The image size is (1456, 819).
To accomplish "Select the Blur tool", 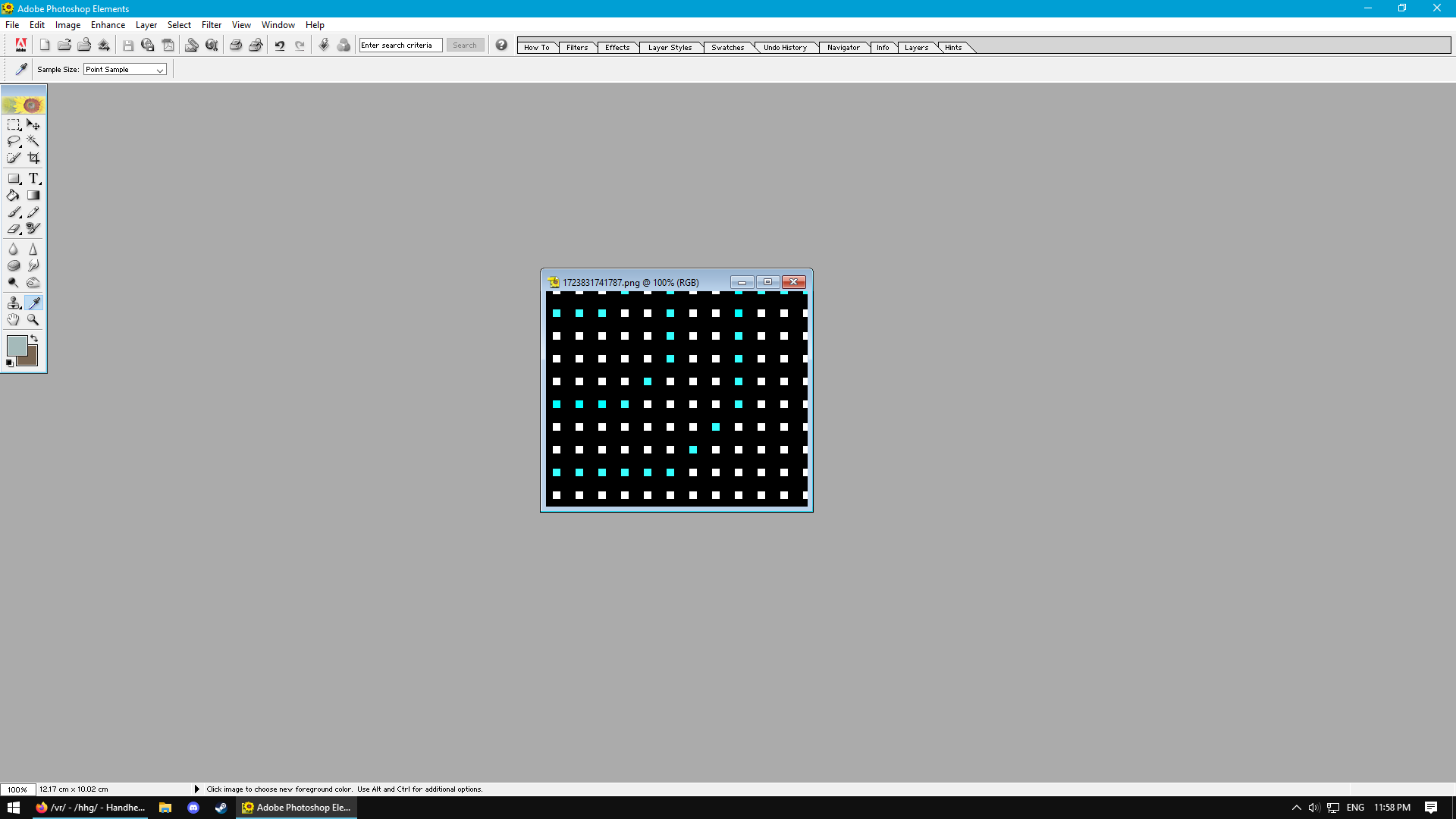I will (14, 249).
